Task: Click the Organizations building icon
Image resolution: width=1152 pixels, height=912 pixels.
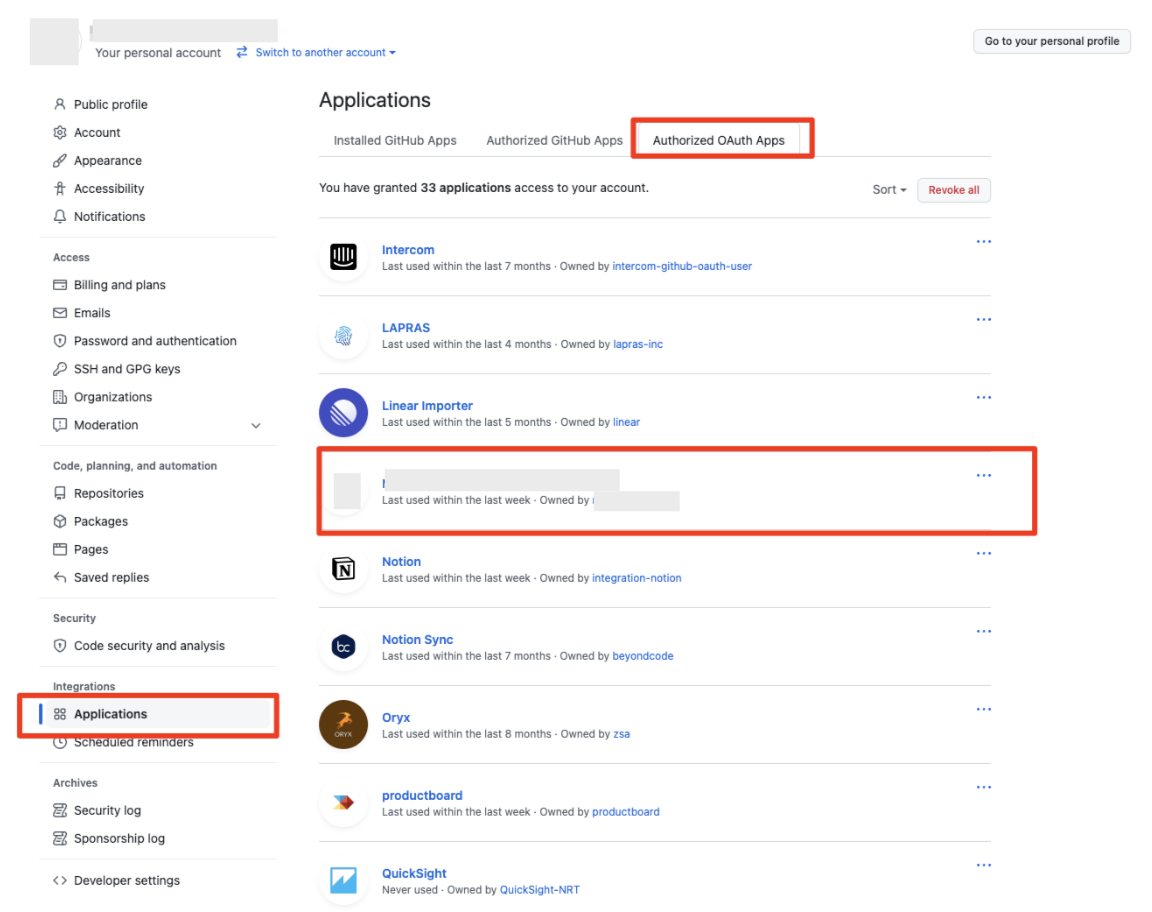Action: pyautogui.click(x=60, y=397)
